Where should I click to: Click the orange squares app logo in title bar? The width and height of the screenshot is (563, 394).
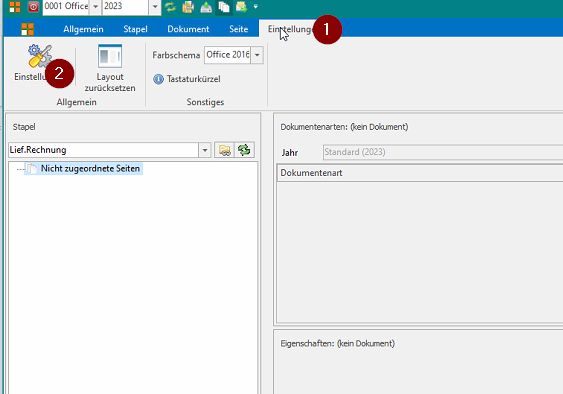point(15,6)
